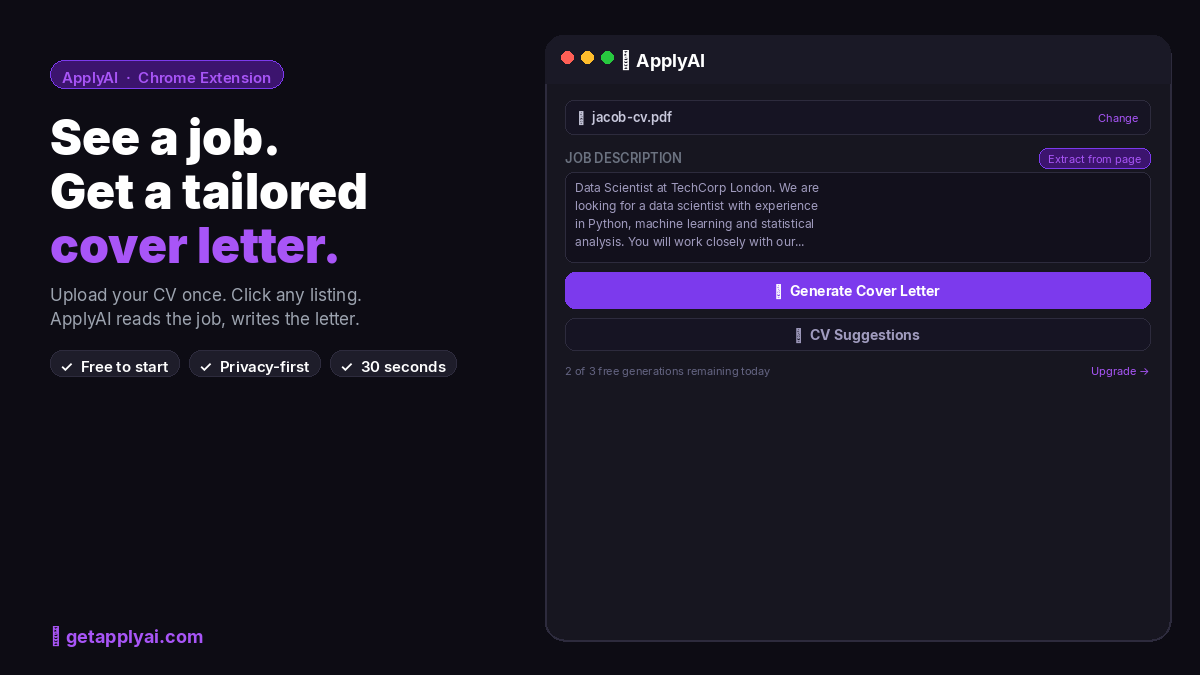Click the green traffic light button
This screenshot has height=675, width=1200.
tap(607, 58)
